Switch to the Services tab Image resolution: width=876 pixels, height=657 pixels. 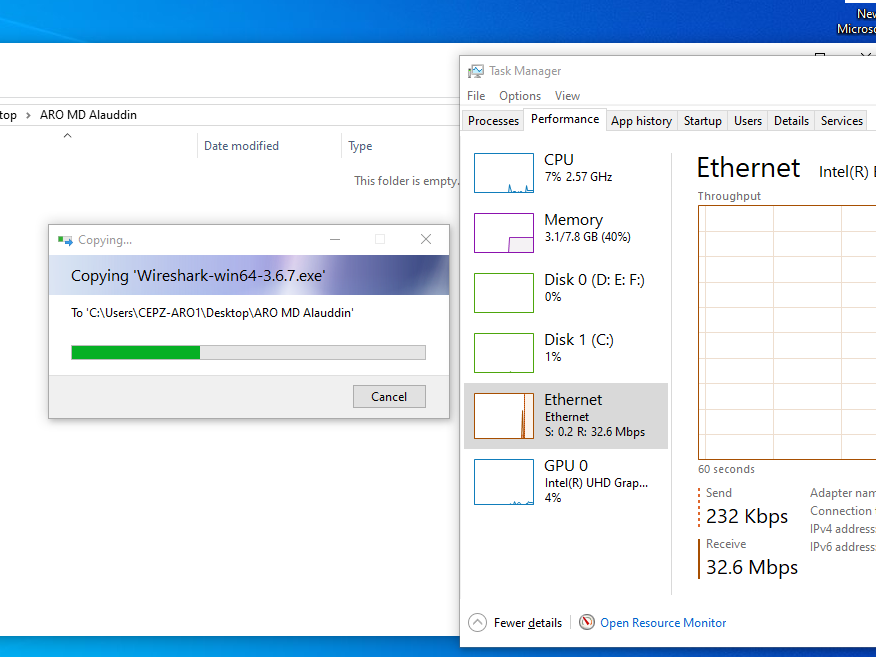pos(841,121)
